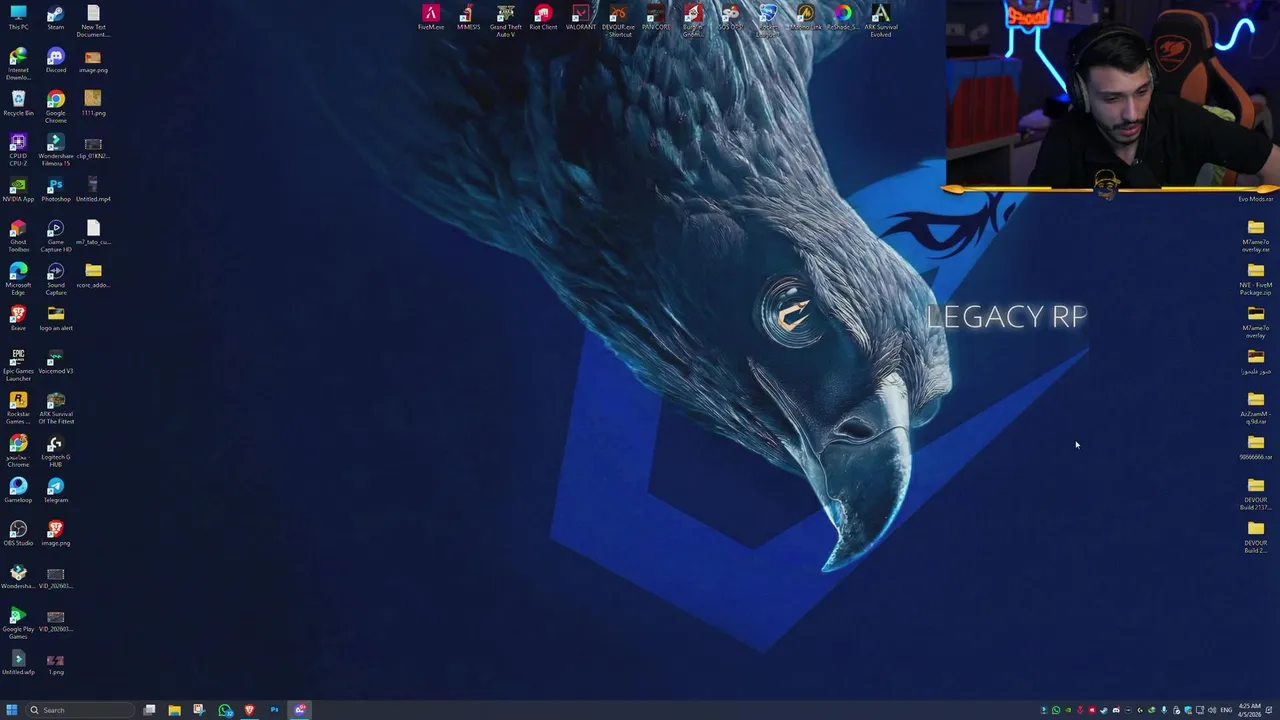The width and height of the screenshot is (1280, 720).
Task: Select the Untitled.mp4 video file
Action: pos(93,190)
